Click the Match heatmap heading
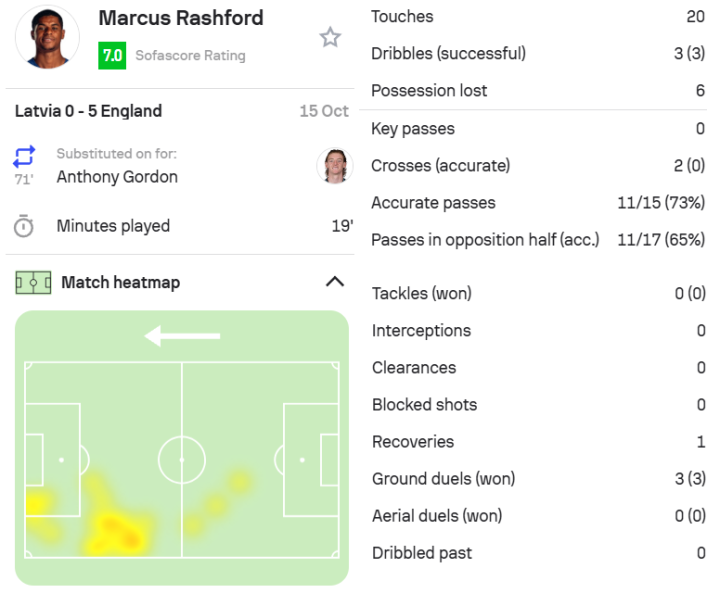This screenshot has width=720, height=593. pos(120,282)
